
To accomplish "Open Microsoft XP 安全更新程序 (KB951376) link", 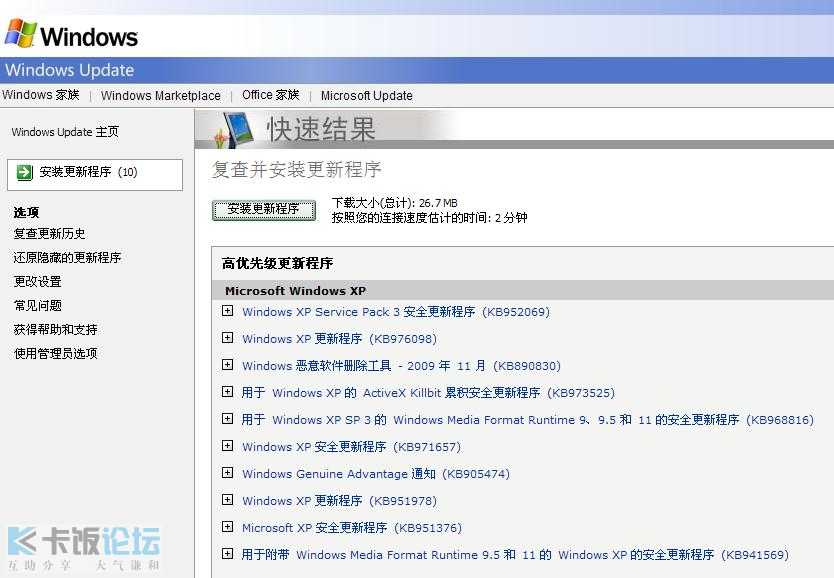I will (352, 528).
